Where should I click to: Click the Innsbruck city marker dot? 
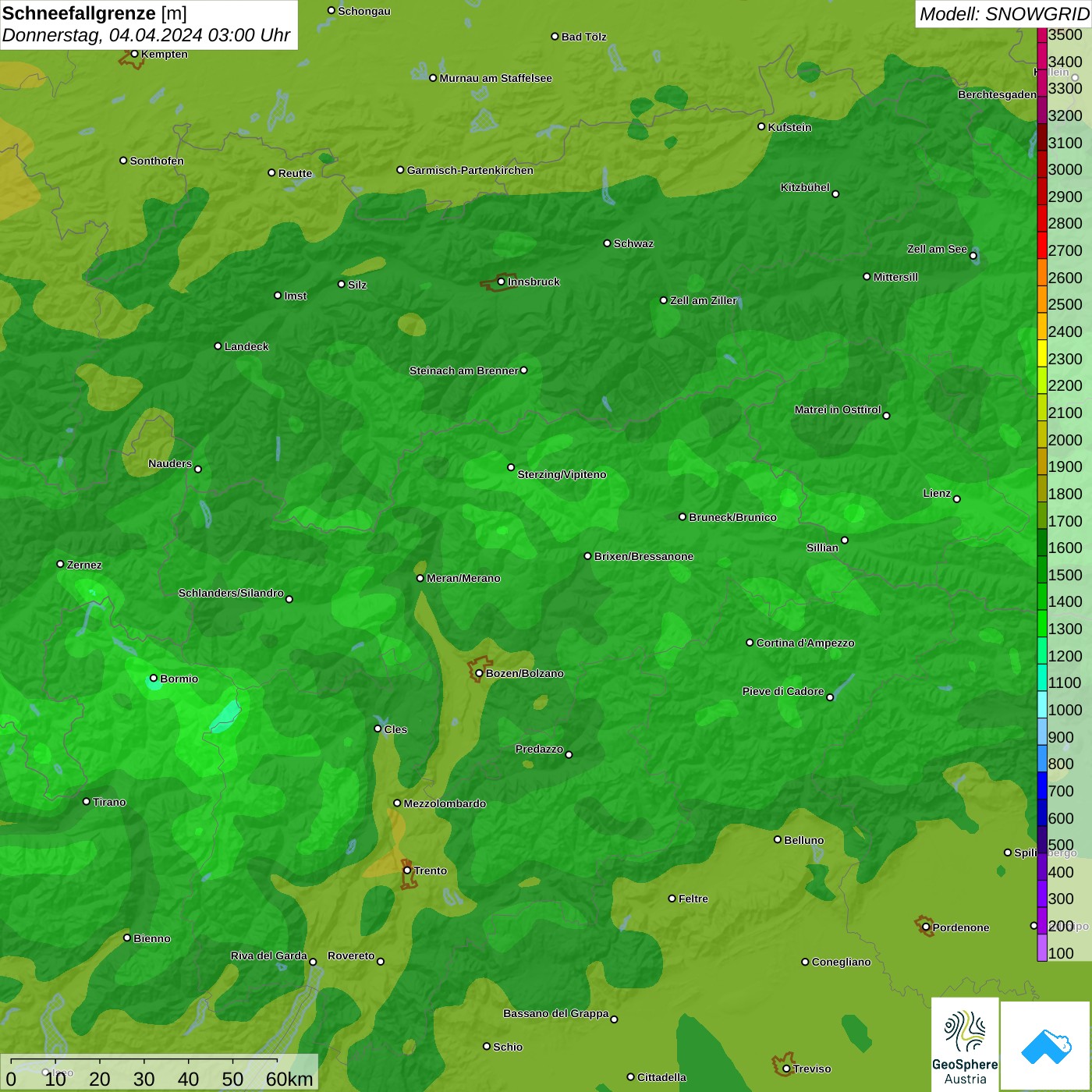tap(501, 282)
